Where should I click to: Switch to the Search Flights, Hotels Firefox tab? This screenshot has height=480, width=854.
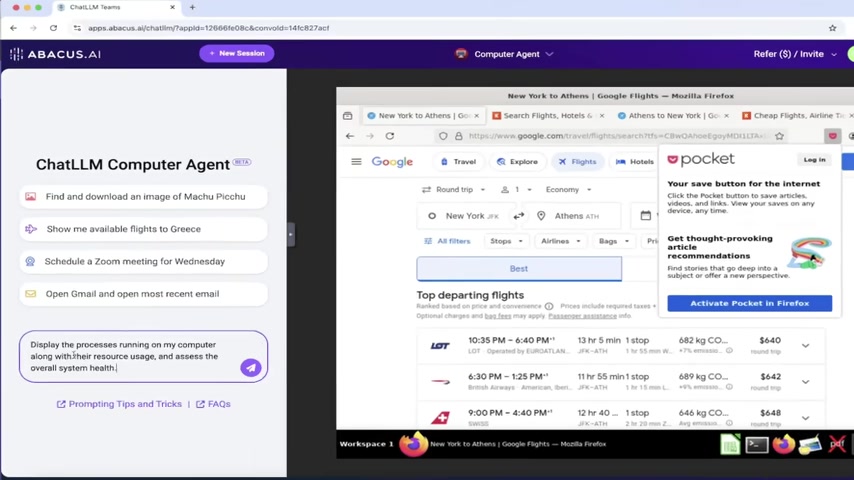click(548, 116)
